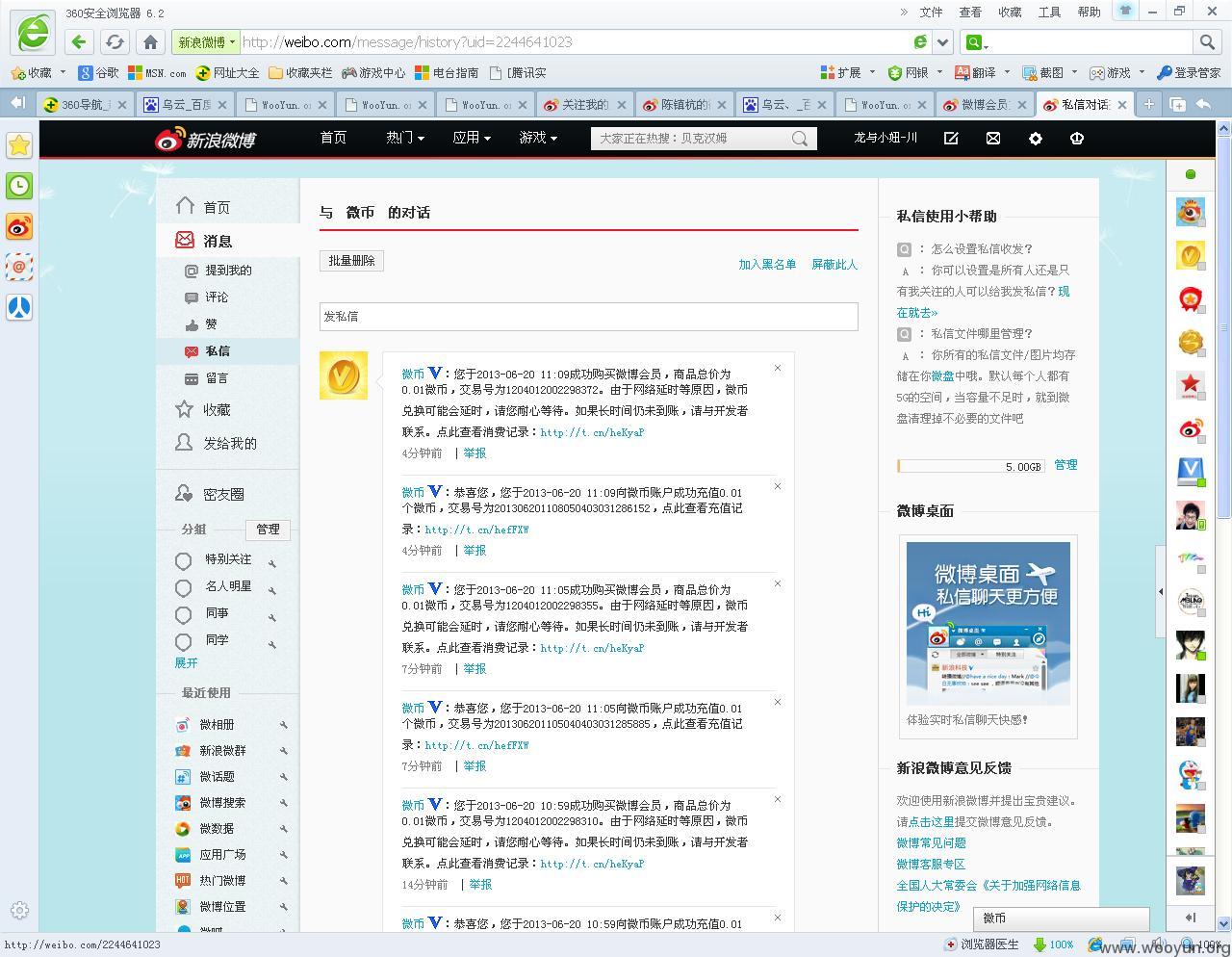Viewport: 1232px width, 957px height.
Task: Click the sidebar settings gear at bottom
Action: click(x=19, y=910)
